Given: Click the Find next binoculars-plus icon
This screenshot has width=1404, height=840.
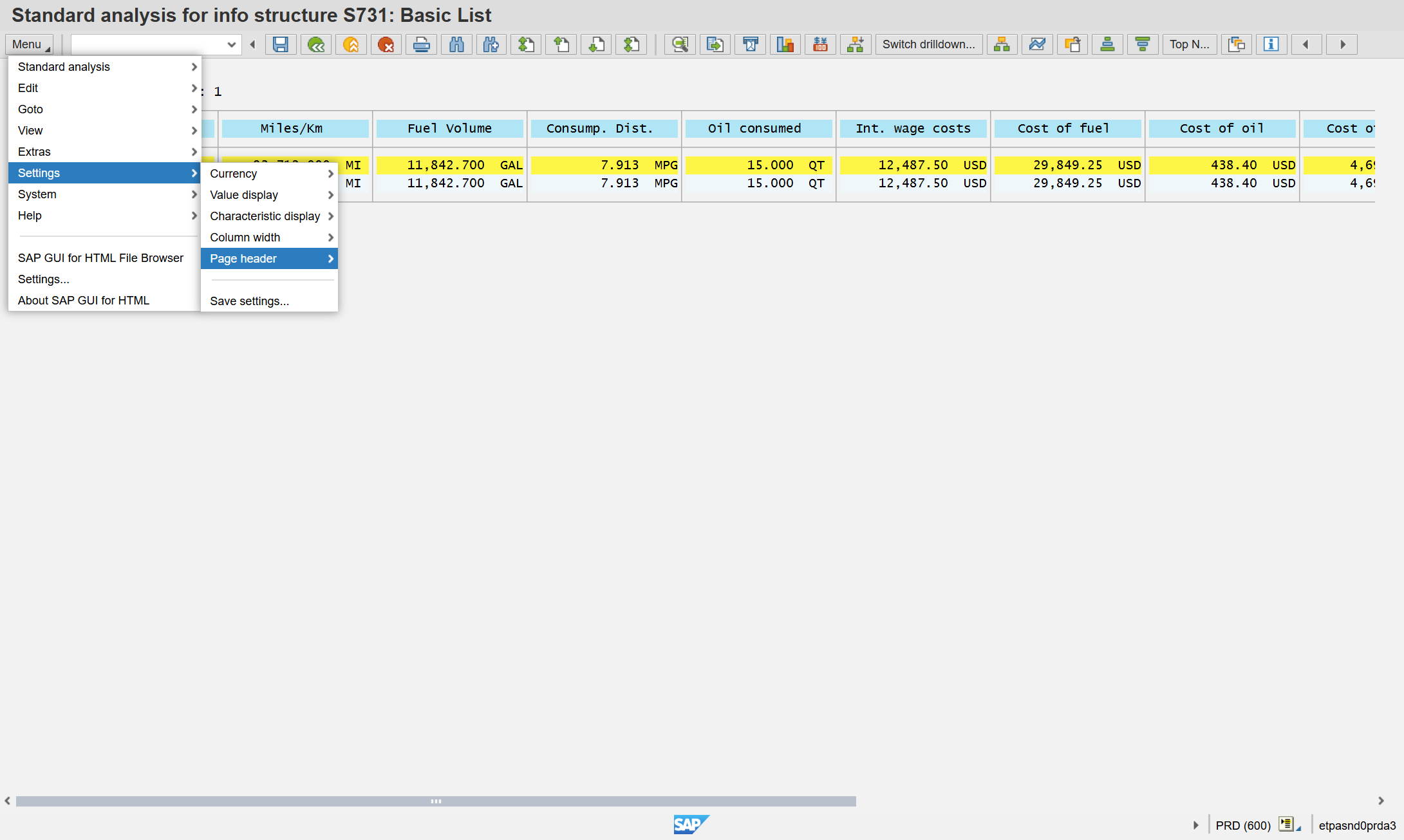Looking at the screenshot, I should 491,44.
